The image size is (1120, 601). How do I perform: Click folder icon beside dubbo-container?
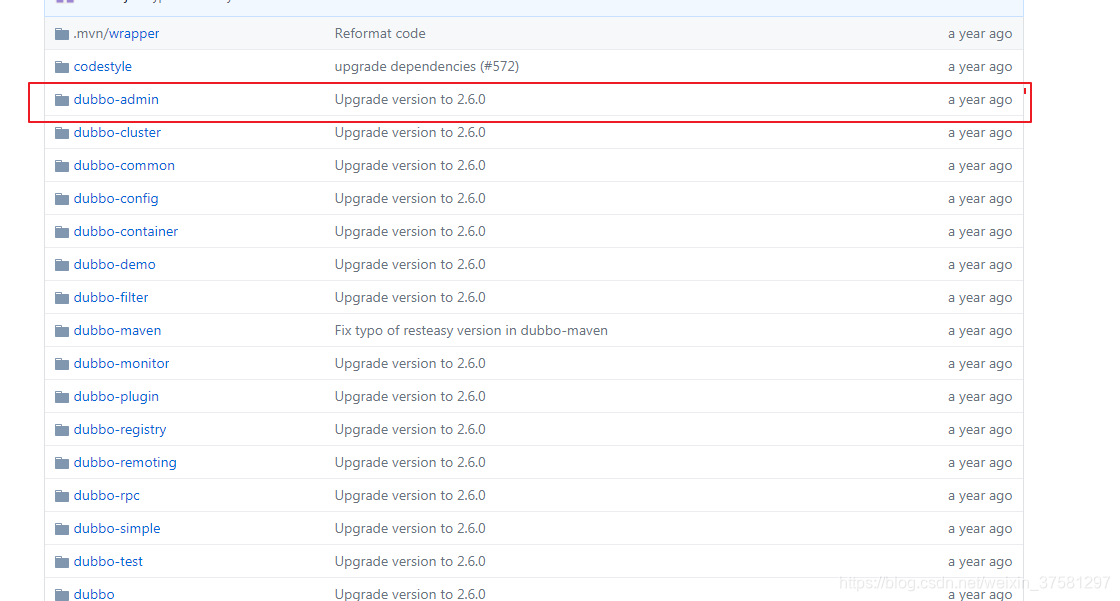(x=62, y=232)
